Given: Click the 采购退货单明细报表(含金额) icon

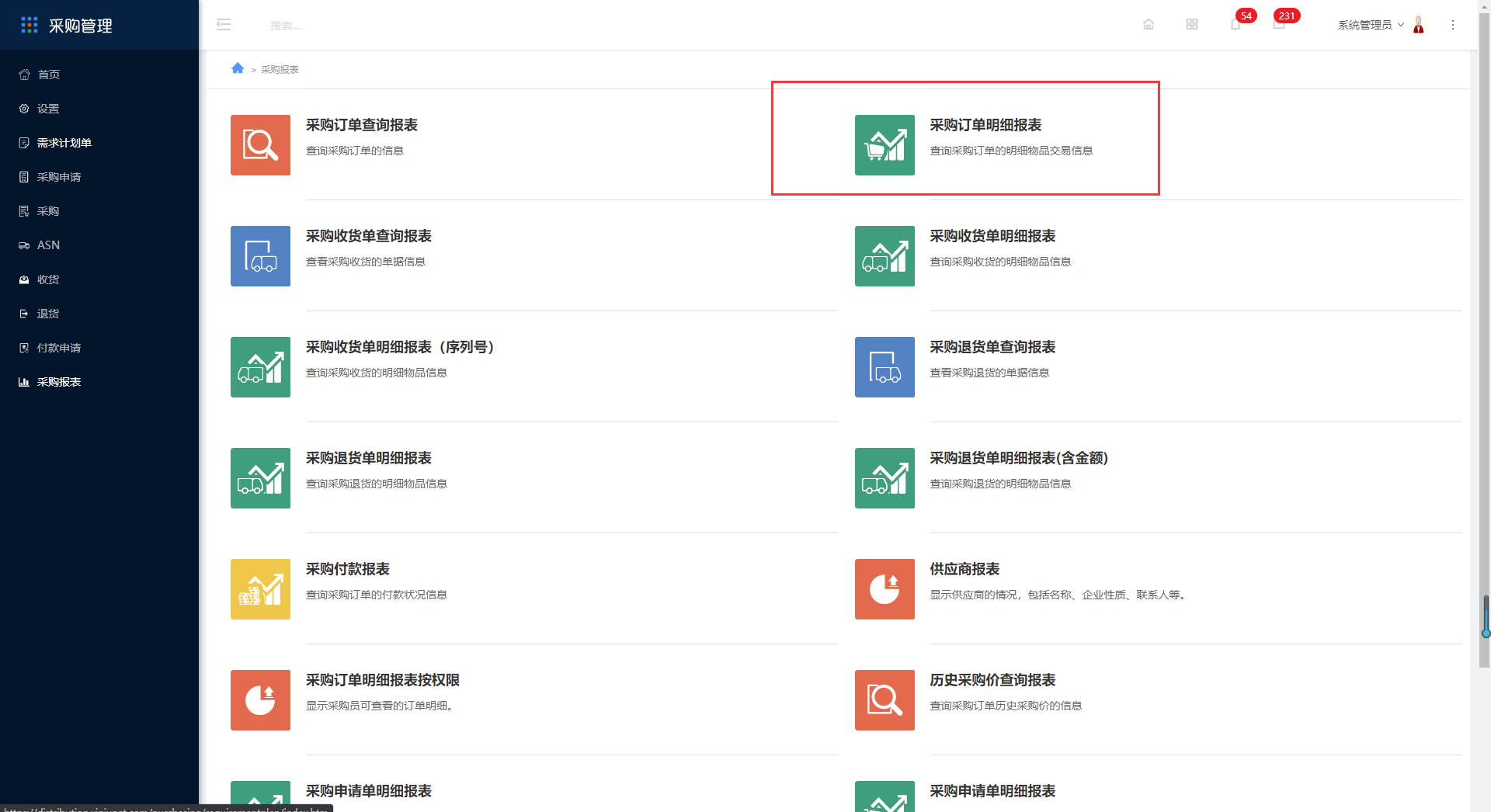Looking at the screenshot, I should pos(885,478).
